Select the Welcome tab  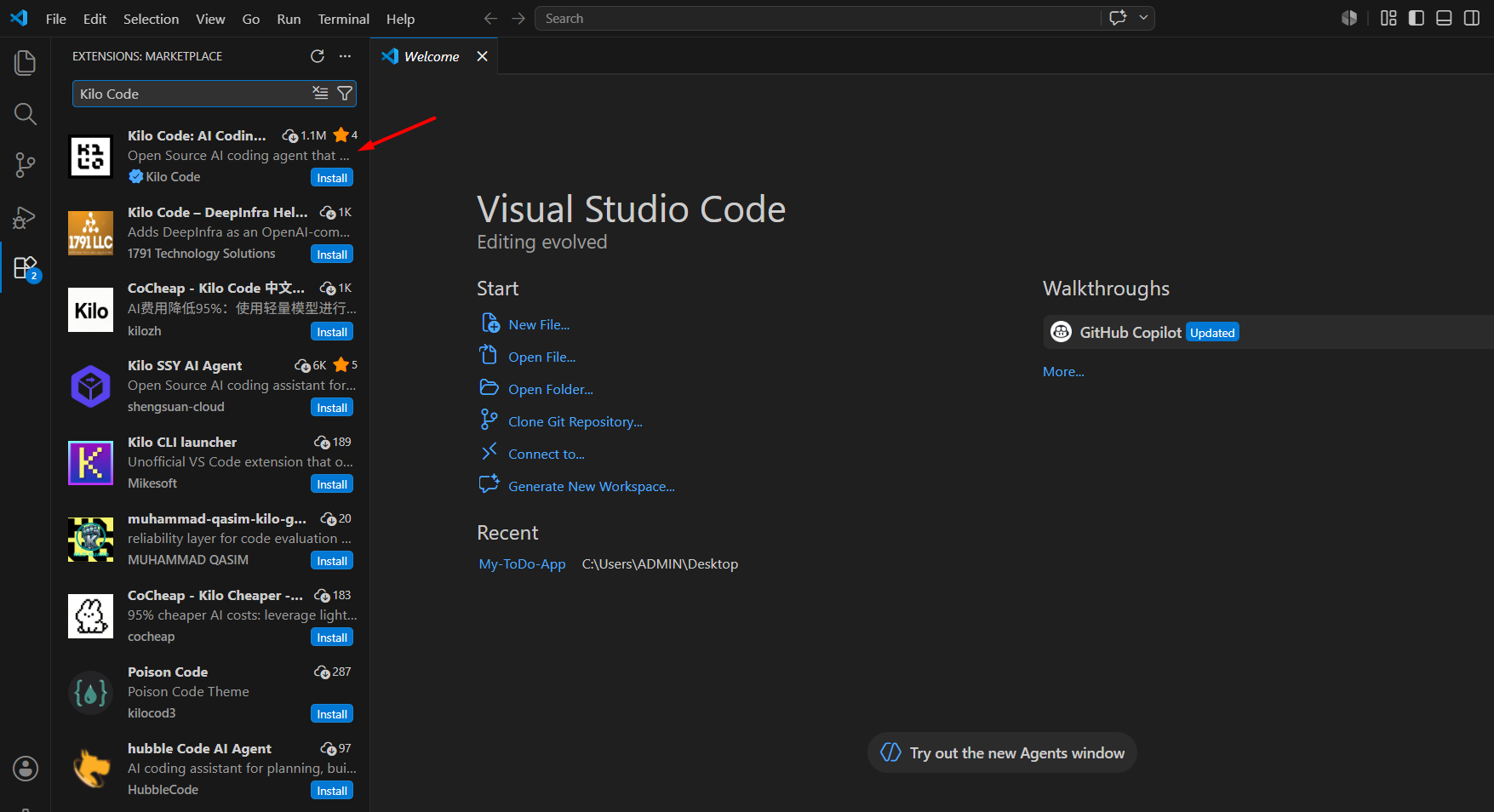click(432, 56)
